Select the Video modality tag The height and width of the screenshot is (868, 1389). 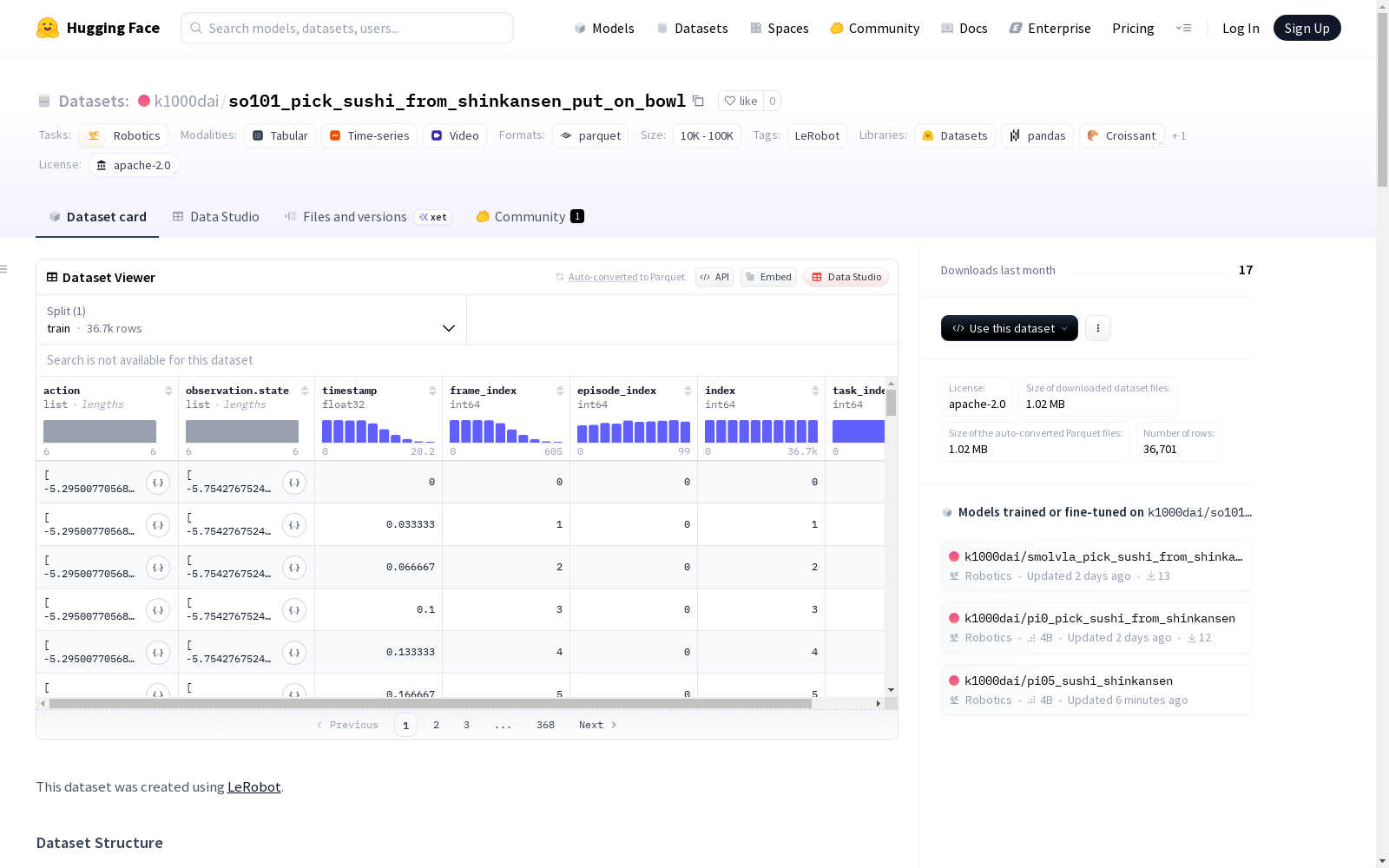pyautogui.click(x=455, y=135)
